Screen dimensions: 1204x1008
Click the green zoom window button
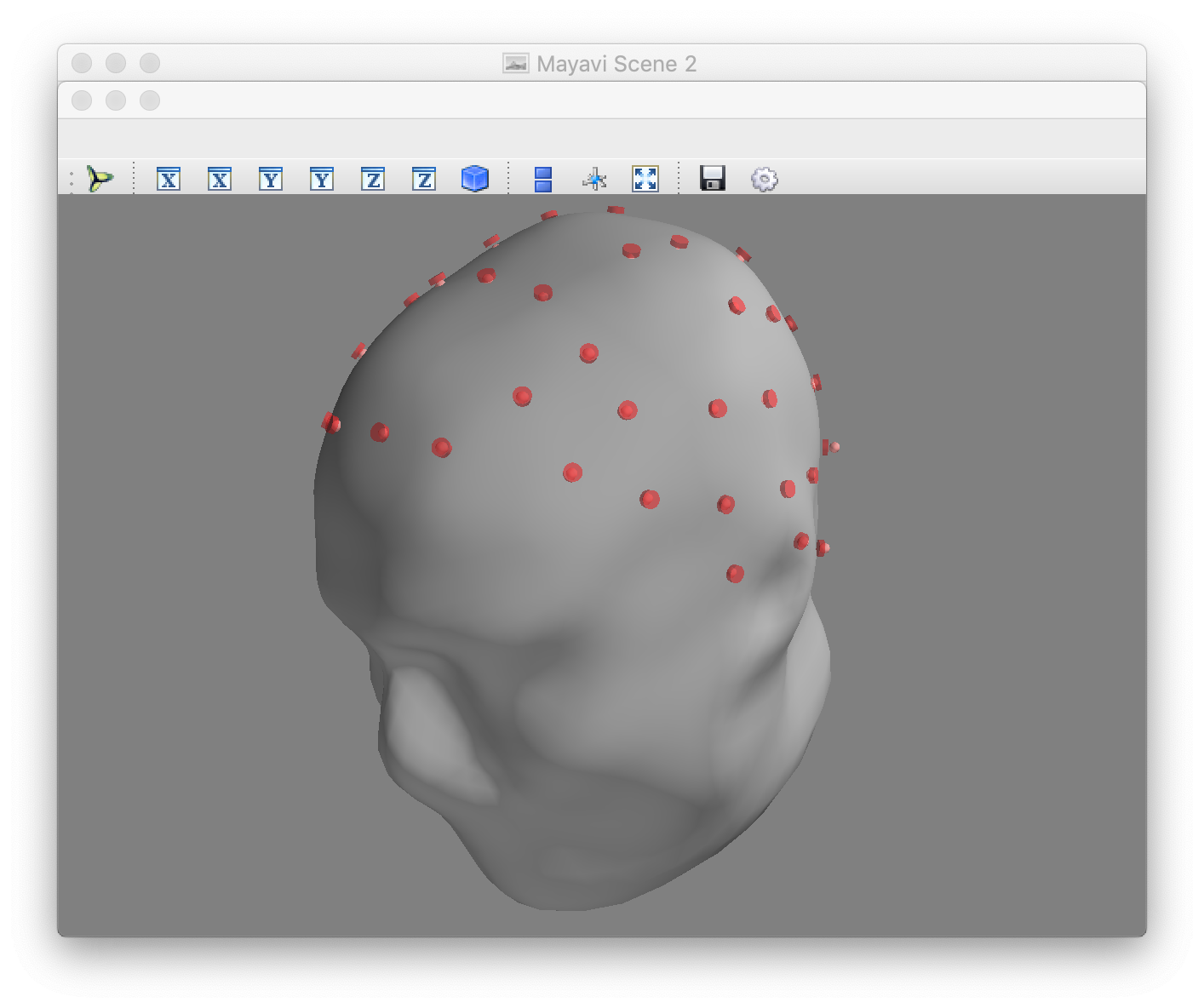(x=149, y=63)
